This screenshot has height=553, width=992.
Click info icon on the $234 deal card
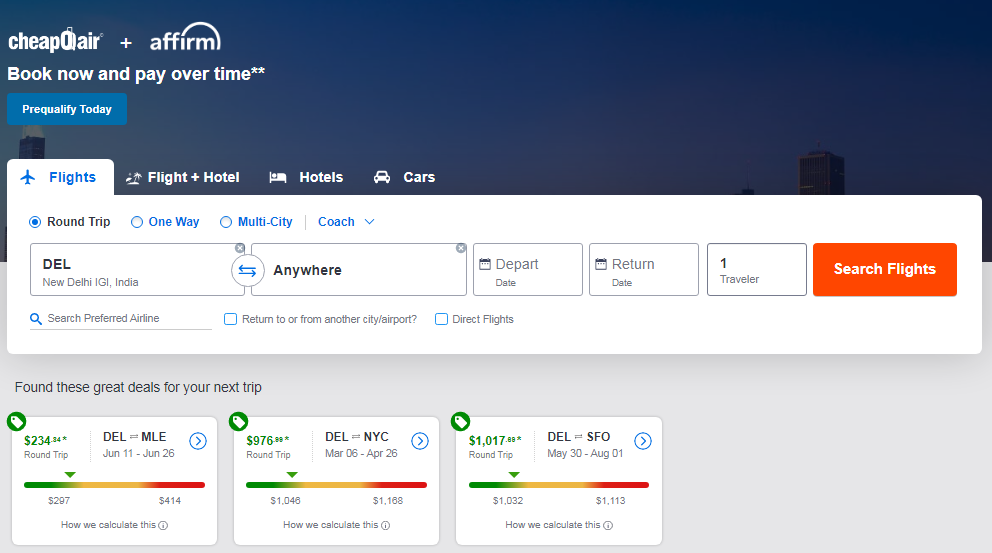point(163,525)
